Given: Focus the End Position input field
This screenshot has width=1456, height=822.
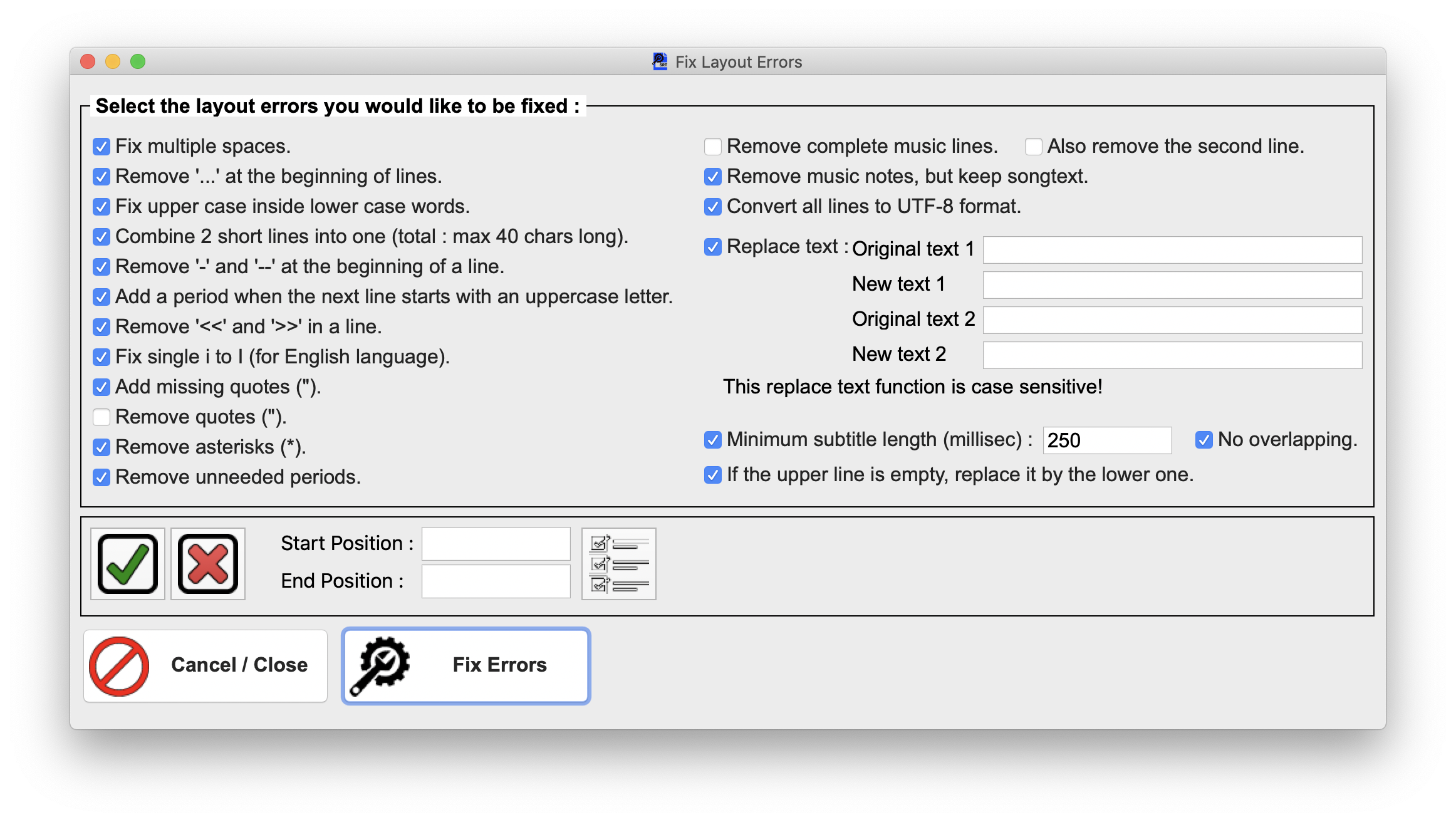Looking at the screenshot, I should point(496,581).
